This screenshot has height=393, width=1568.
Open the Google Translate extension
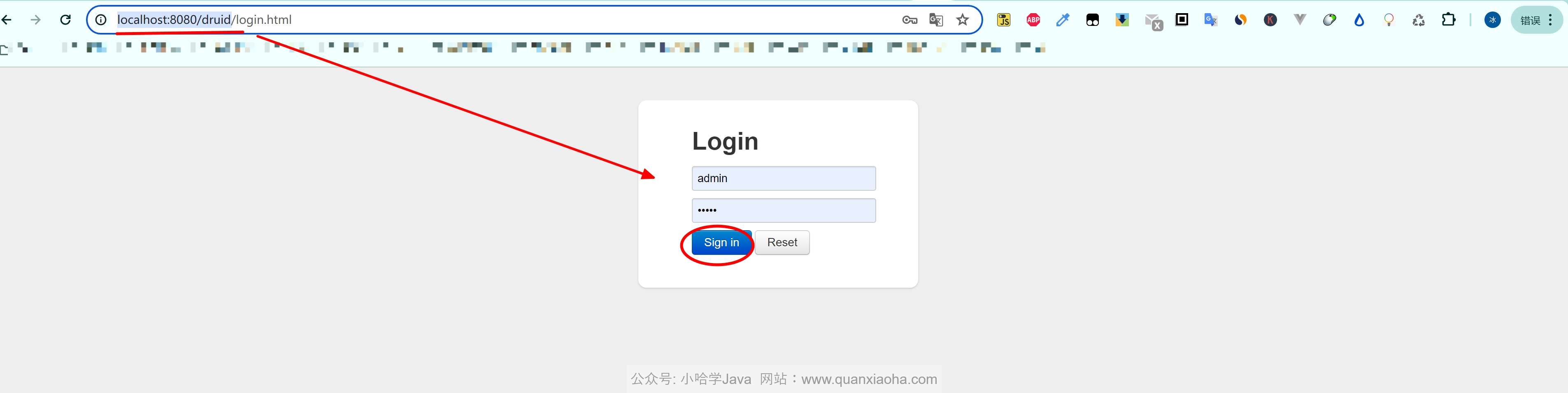point(1211,20)
